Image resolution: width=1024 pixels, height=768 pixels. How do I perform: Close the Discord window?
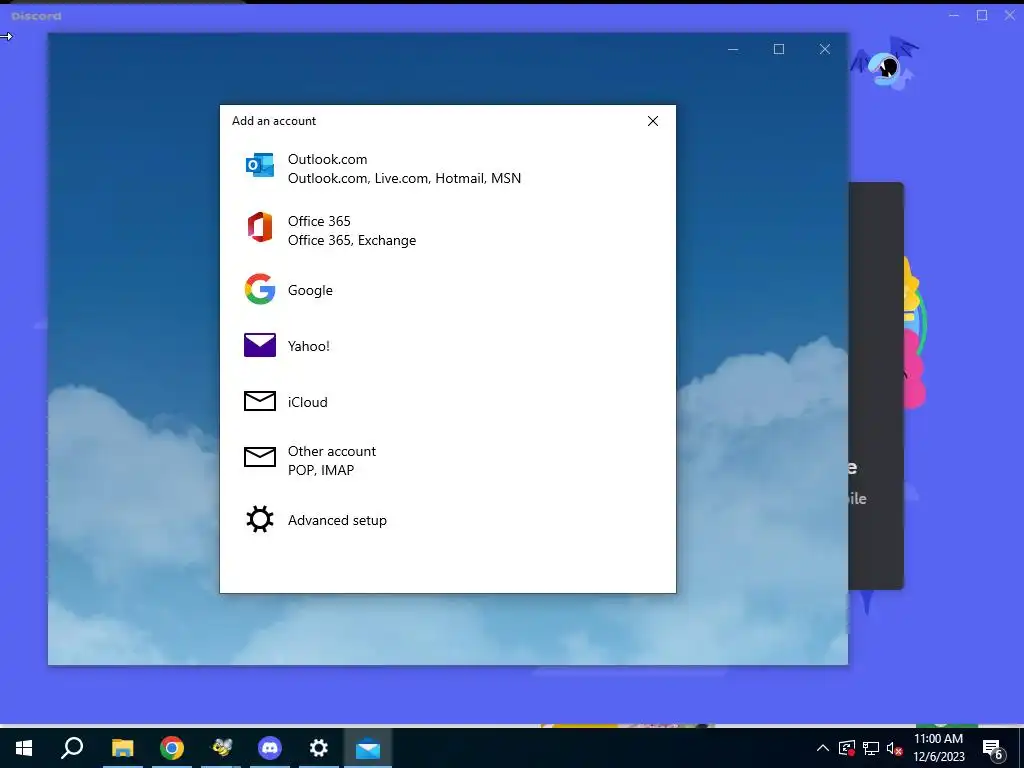[1010, 15]
